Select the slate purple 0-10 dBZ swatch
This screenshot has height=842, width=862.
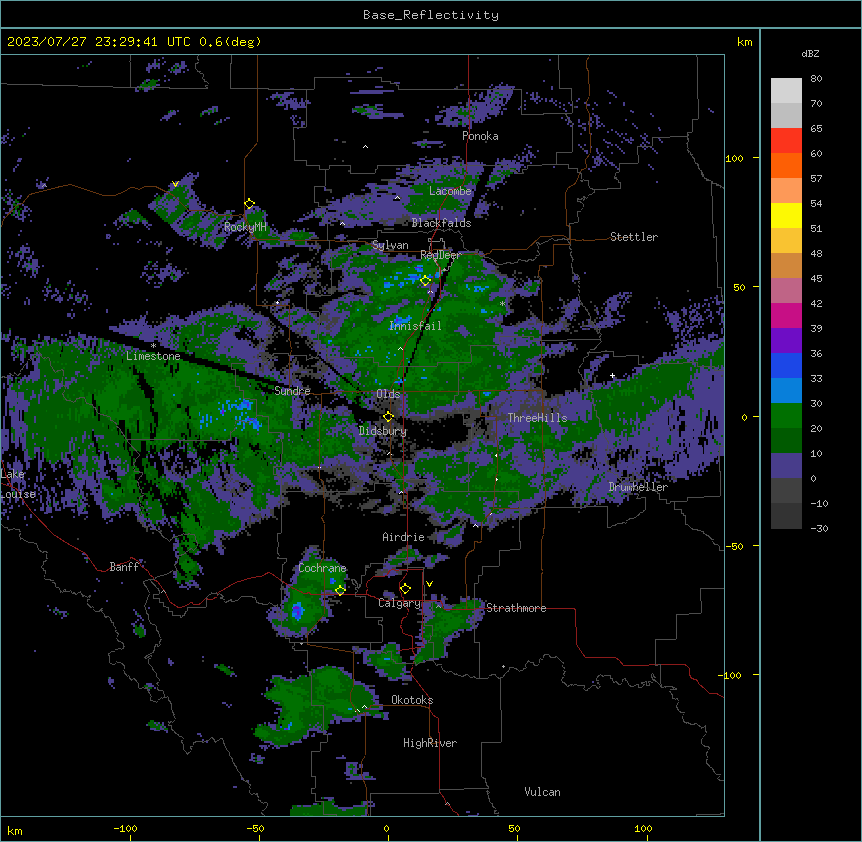(786, 465)
